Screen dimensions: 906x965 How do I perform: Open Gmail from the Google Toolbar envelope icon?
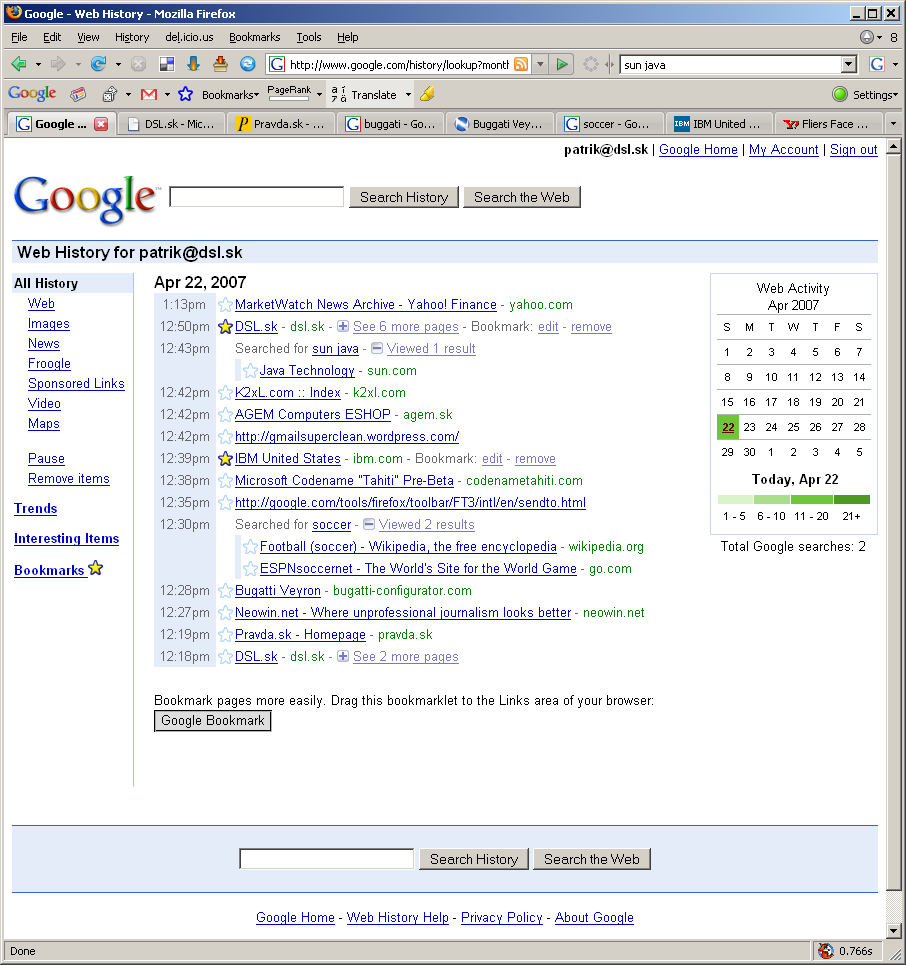148,94
